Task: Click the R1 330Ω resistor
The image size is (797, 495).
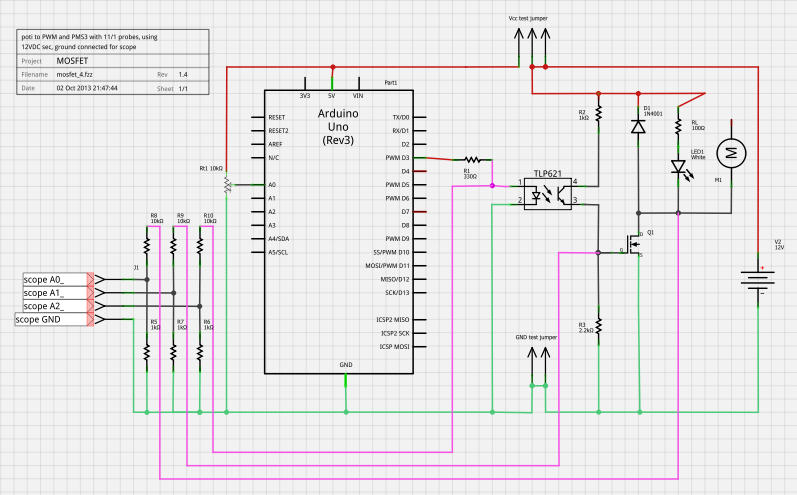Action: (473, 159)
